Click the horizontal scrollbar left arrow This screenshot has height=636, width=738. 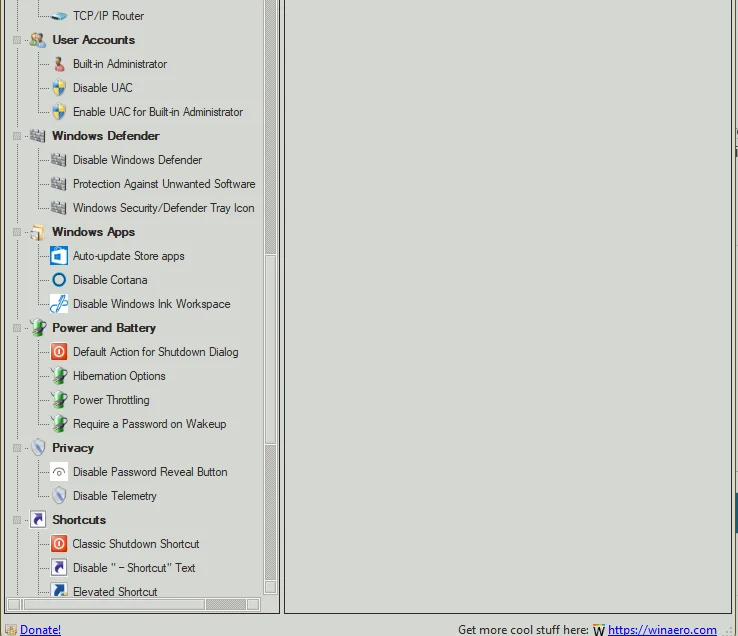(x=14, y=604)
